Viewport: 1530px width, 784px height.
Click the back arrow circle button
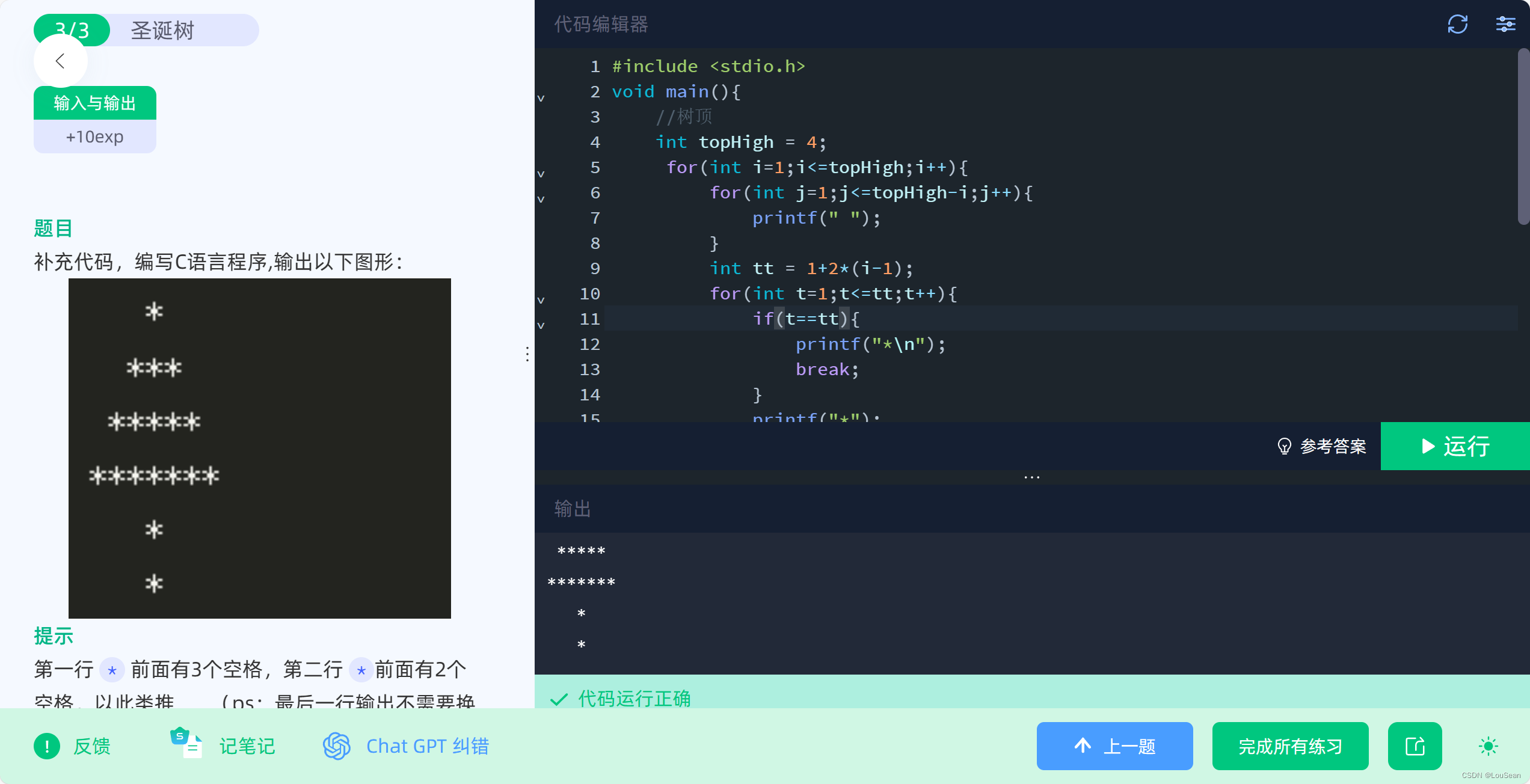click(x=60, y=61)
